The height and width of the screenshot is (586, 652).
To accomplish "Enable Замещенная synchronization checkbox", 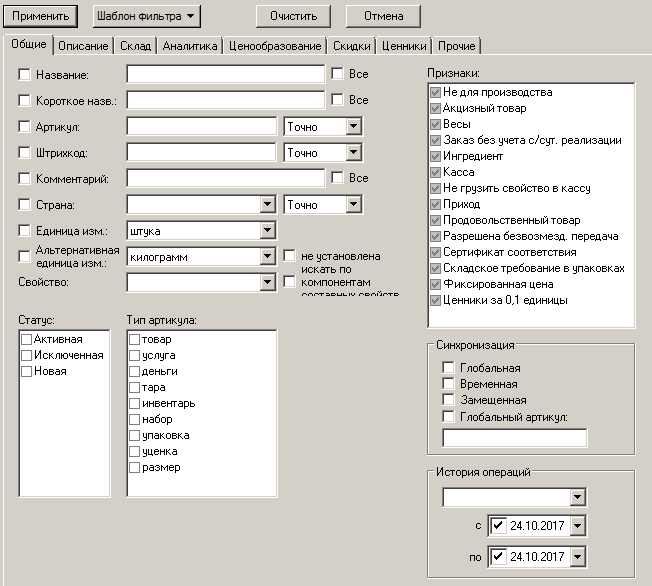I will click(448, 399).
